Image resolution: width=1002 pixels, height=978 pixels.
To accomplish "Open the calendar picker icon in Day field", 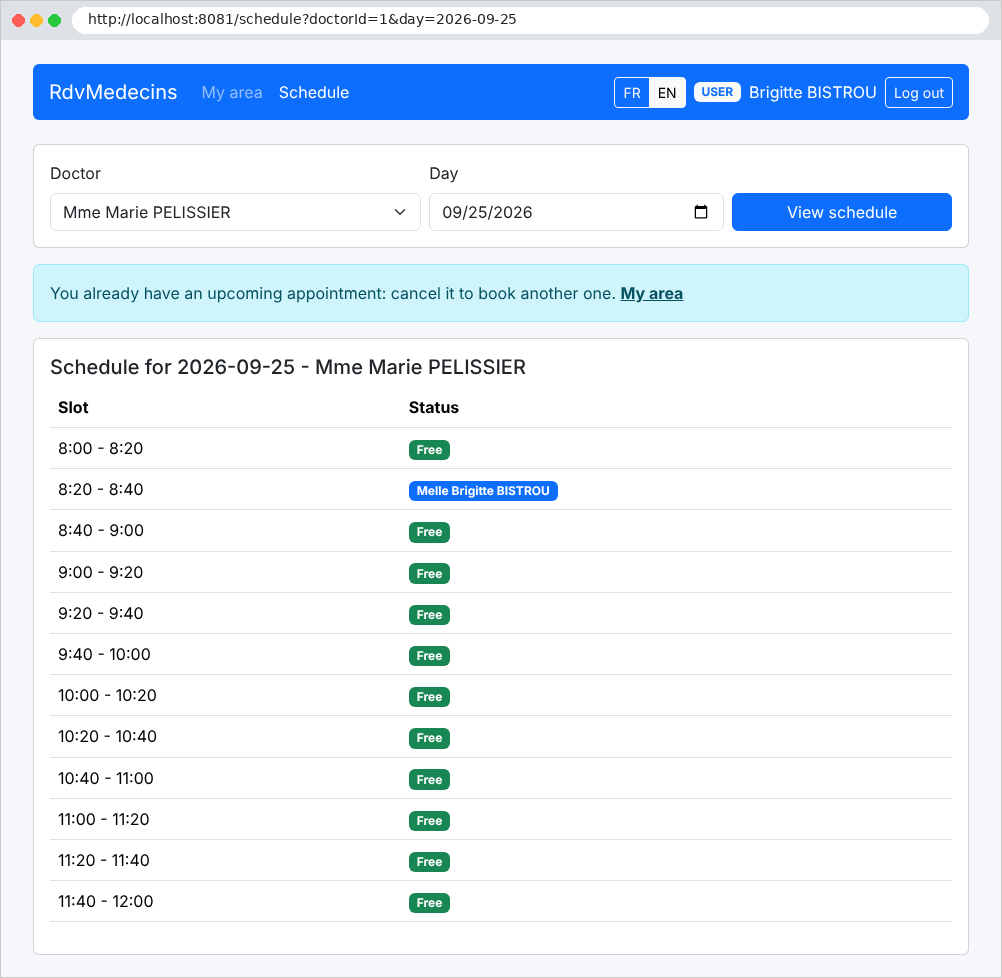I will coord(700,212).
